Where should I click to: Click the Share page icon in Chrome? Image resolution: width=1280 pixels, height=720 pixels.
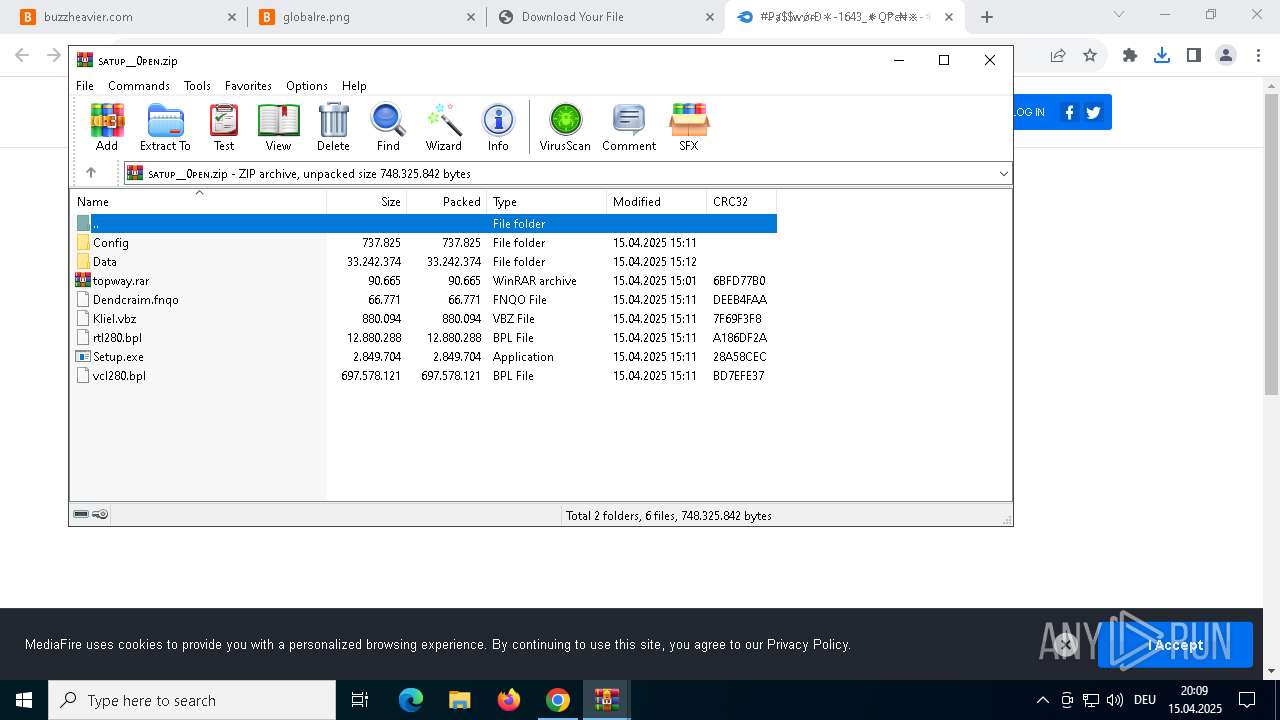click(x=1058, y=55)
